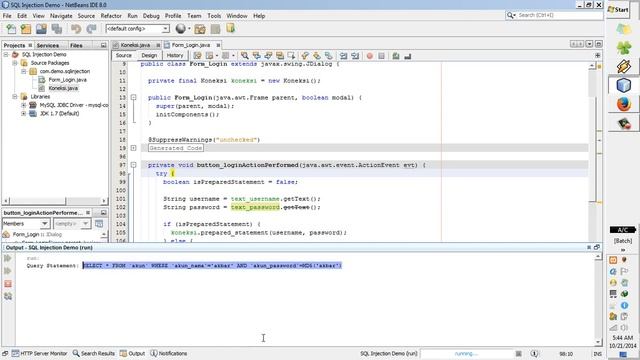Open HTTP Server Monitor in status bar

pos(39,353)
